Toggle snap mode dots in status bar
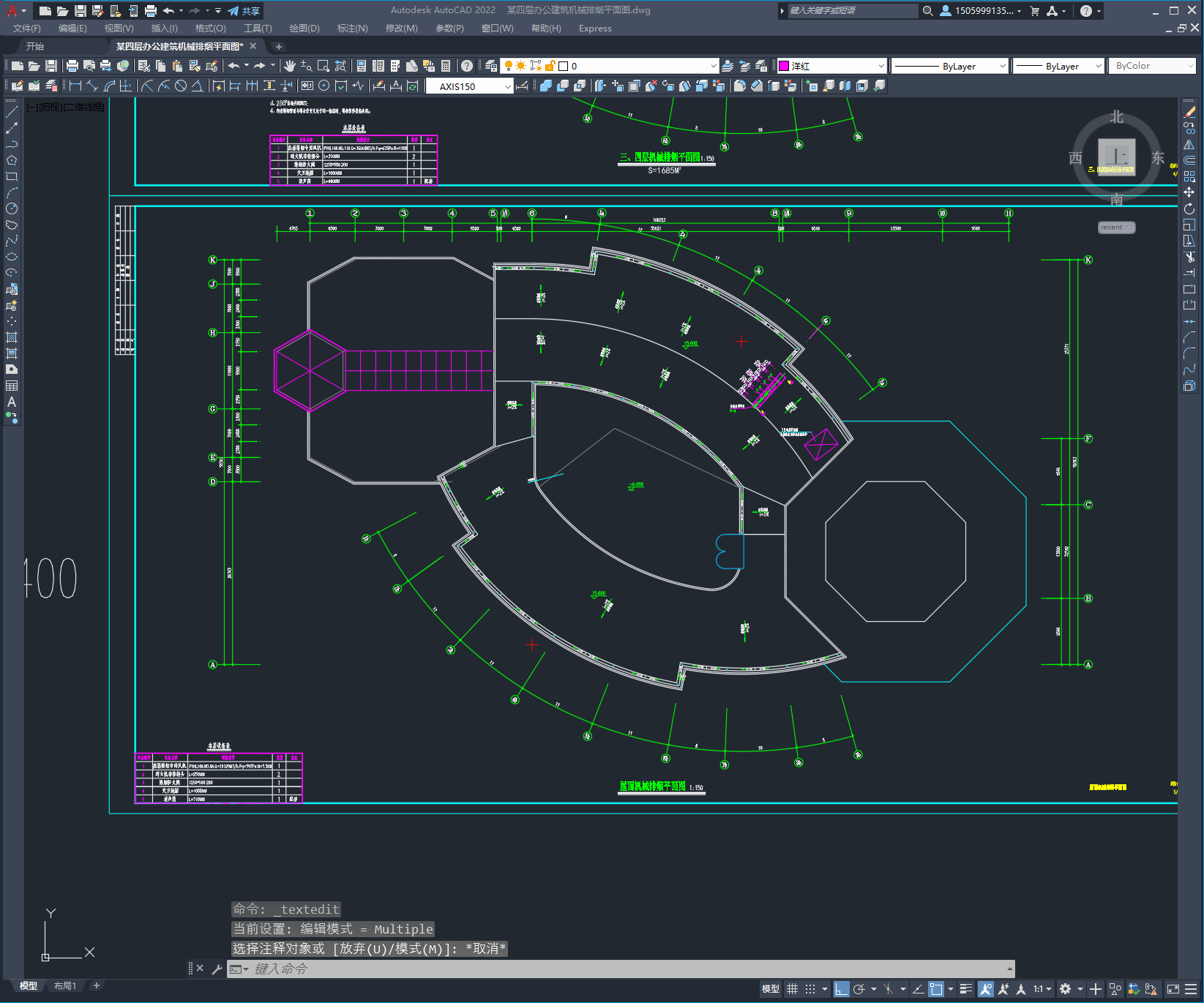This screenshot has width=1204, height=1003. [810, 989]
